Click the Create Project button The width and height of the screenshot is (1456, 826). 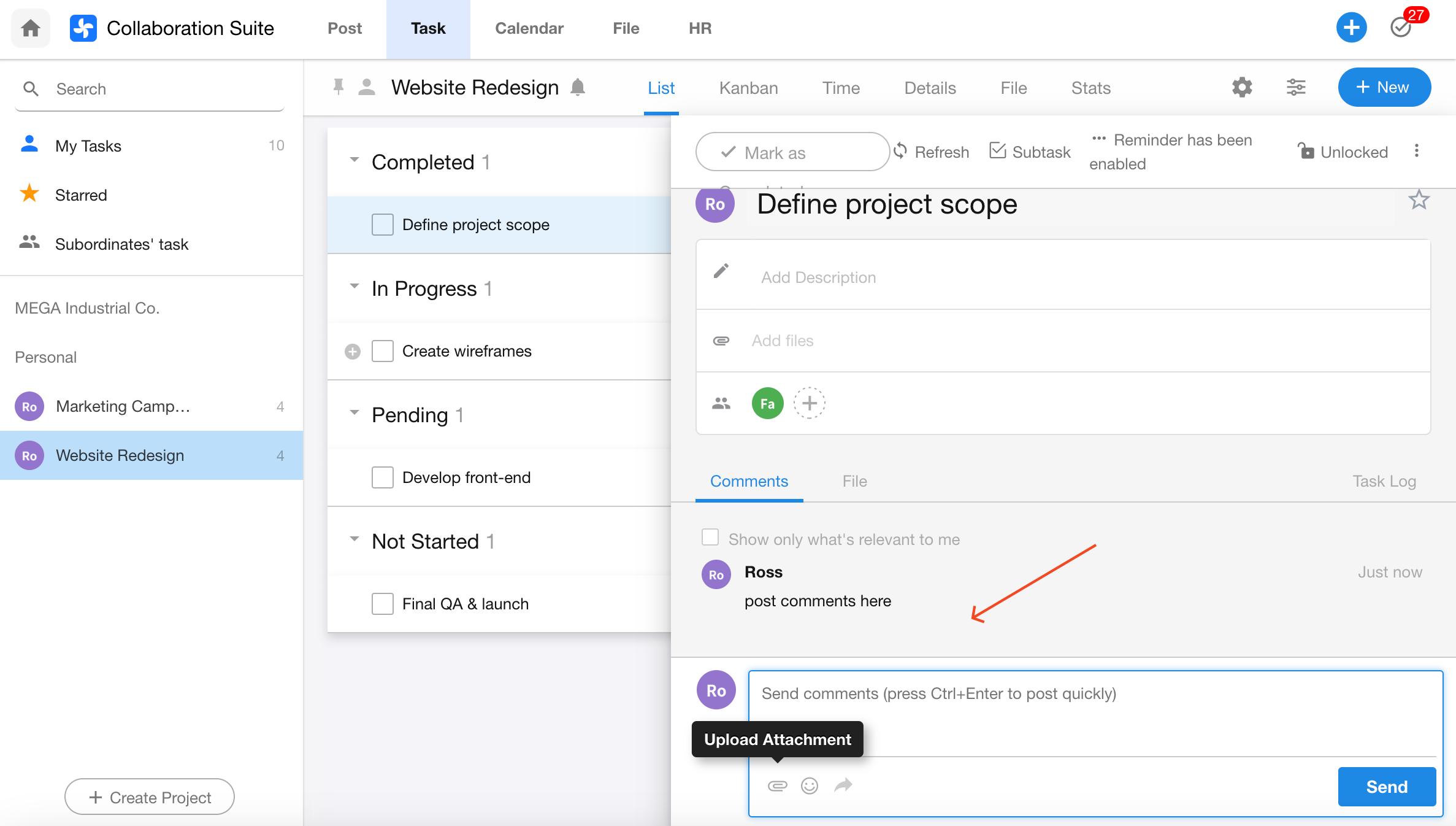pos(150,797)
